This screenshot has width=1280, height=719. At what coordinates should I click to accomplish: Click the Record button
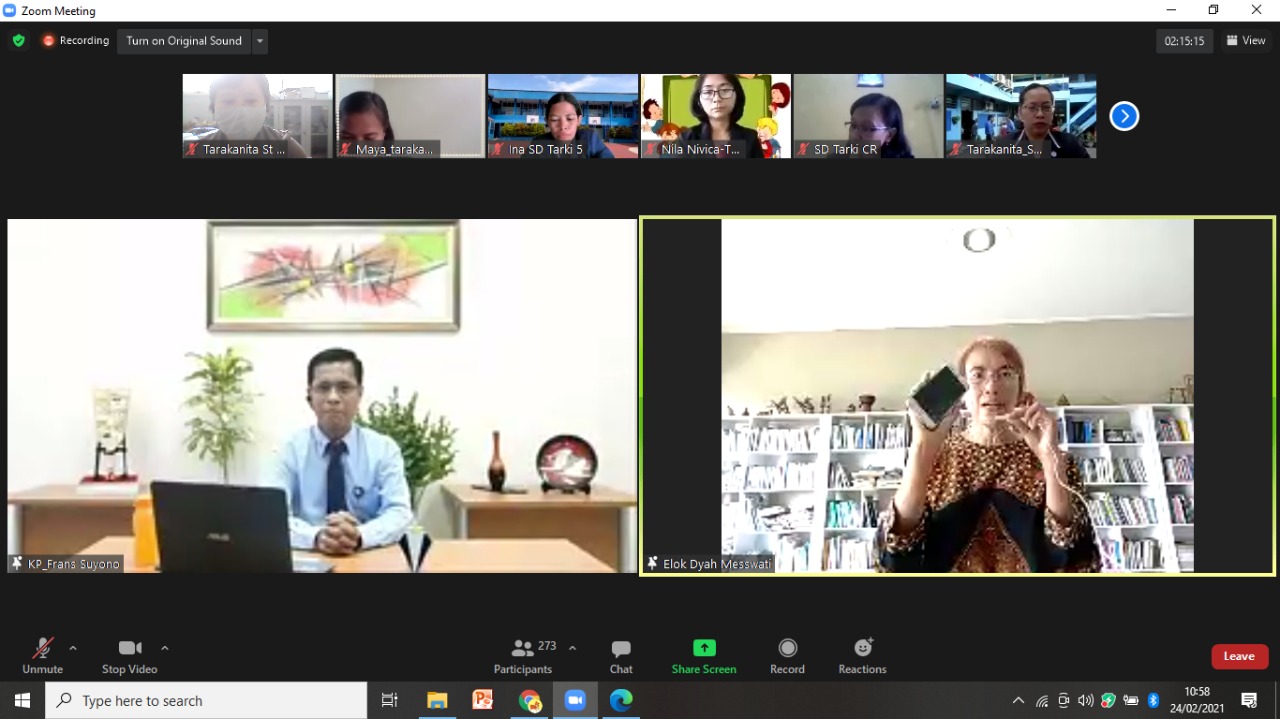pos(787,656)
